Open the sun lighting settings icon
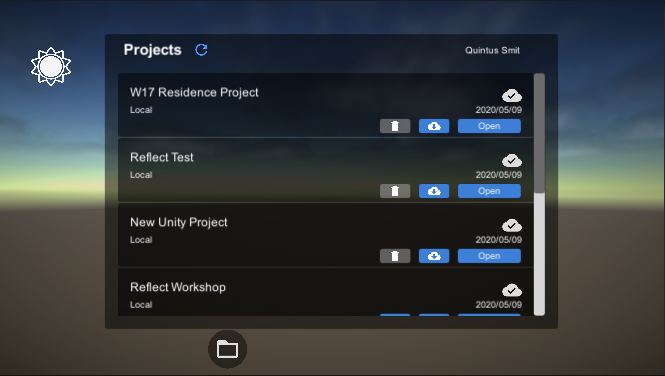Image resolution: width=665 pixels, height=376 pixels. (x=51, y=67)
